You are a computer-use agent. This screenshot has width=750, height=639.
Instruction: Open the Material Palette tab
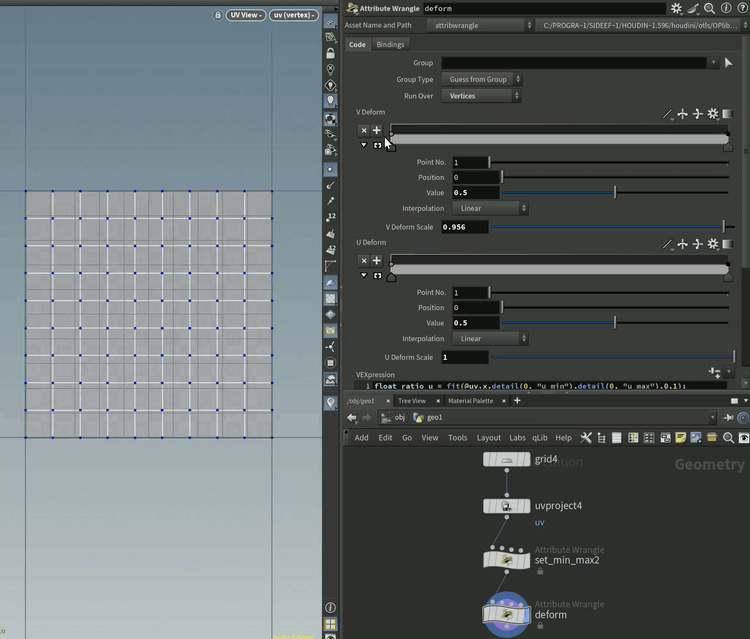point(470,401)
